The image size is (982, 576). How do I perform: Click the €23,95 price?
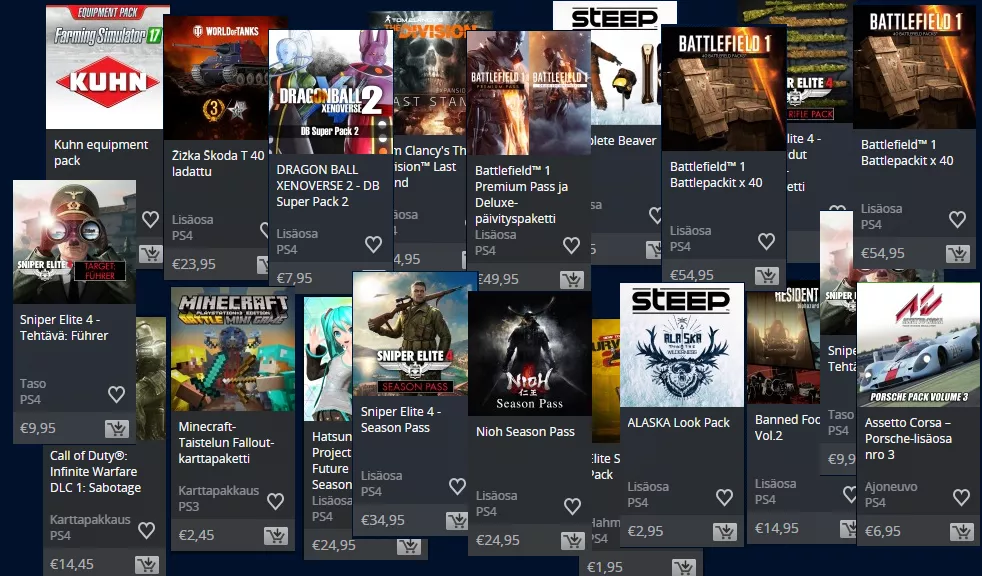pos(194,264)
